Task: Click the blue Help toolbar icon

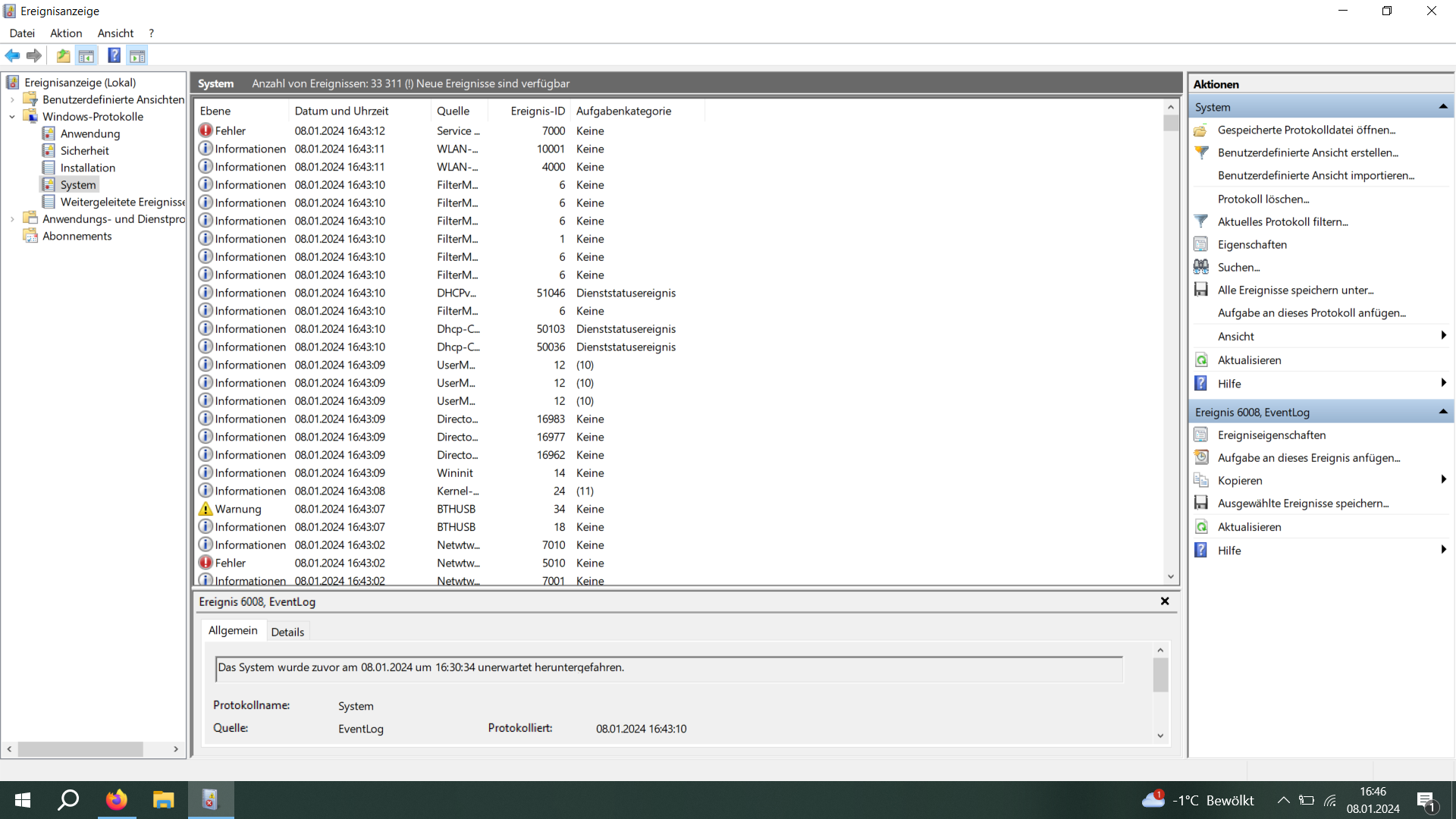Action: pos(114,55)
